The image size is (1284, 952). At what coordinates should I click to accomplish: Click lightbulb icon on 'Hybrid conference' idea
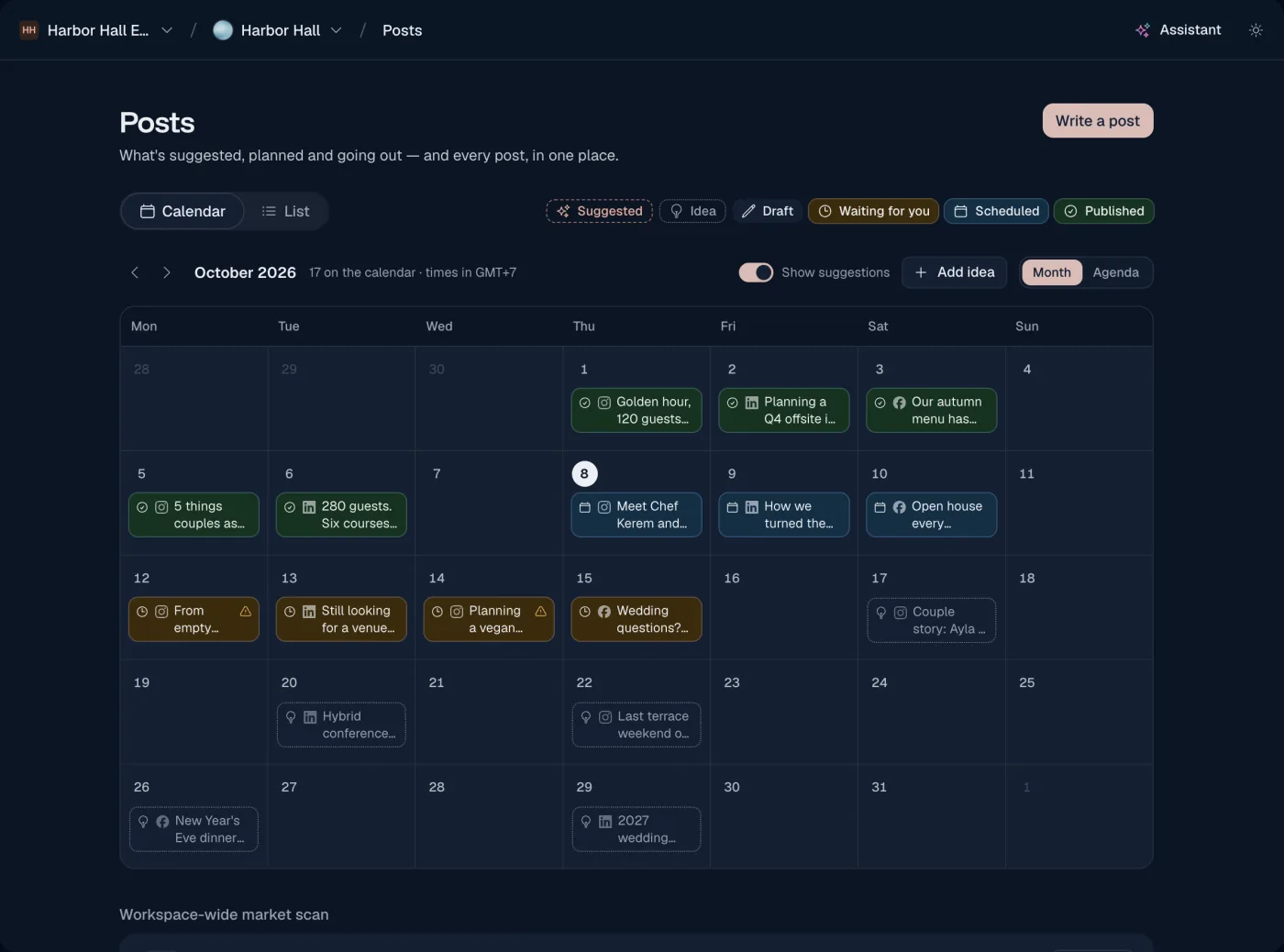pyautogui.click(x=291, y=717)
